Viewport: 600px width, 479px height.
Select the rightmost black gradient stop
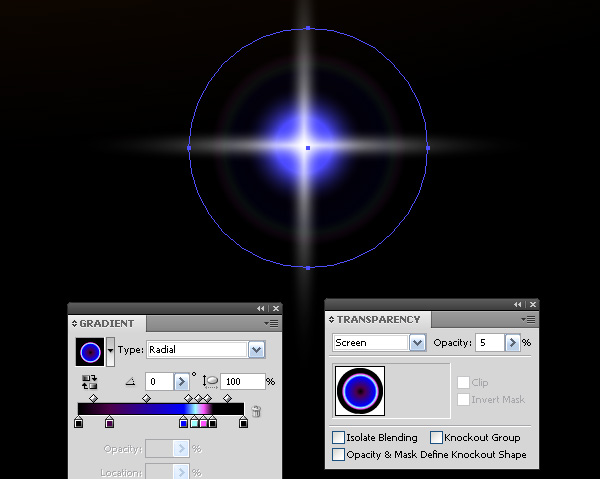pos(243,422)
